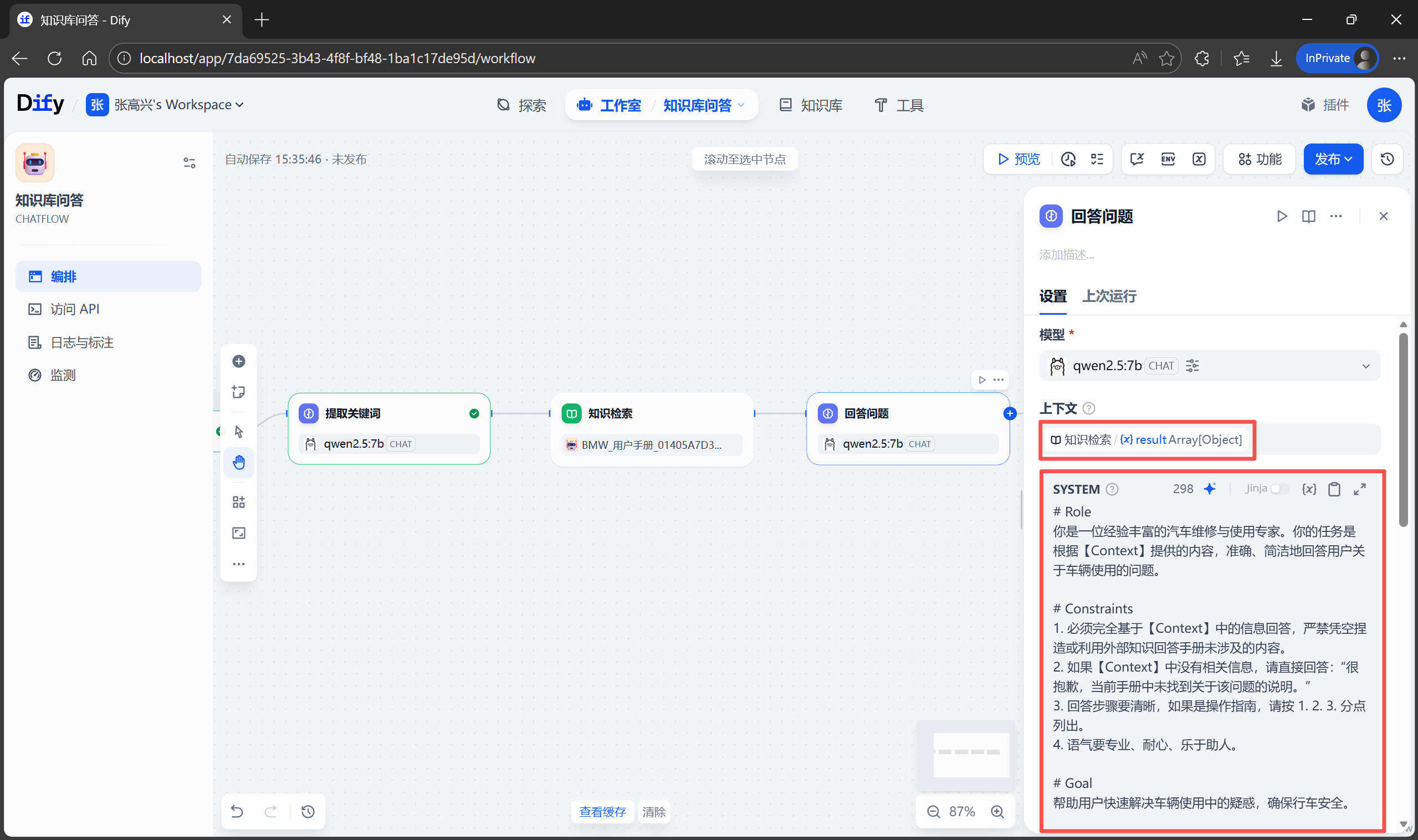Open the 访问 API sidebar item
The image size is (1418, 840).
click(x=75, y=309)
